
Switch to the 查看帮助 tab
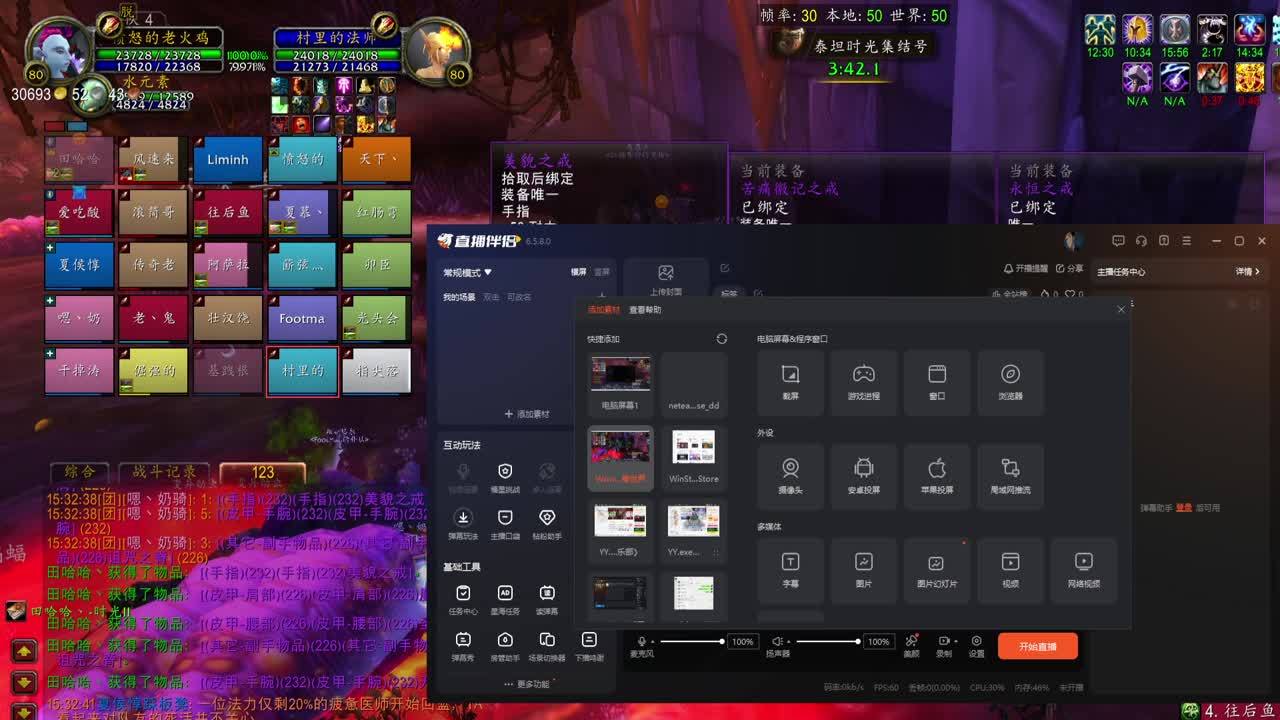coord(645,310)
